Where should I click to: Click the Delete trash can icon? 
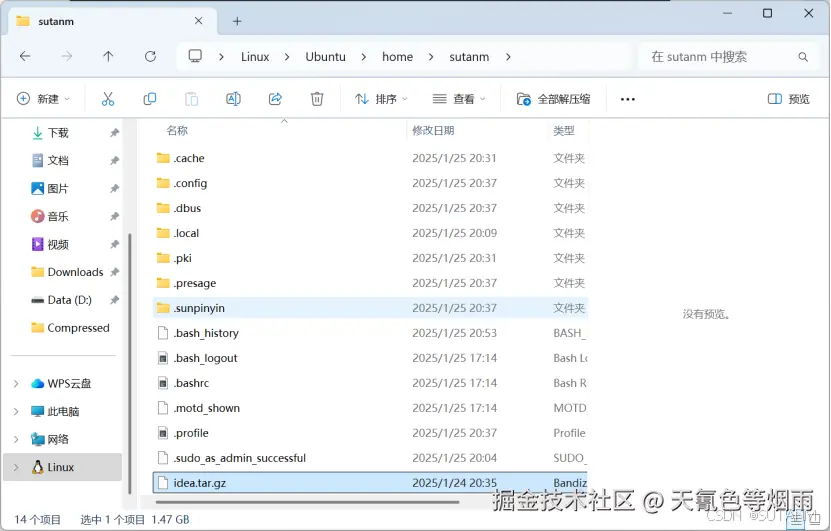pos(317,99)
